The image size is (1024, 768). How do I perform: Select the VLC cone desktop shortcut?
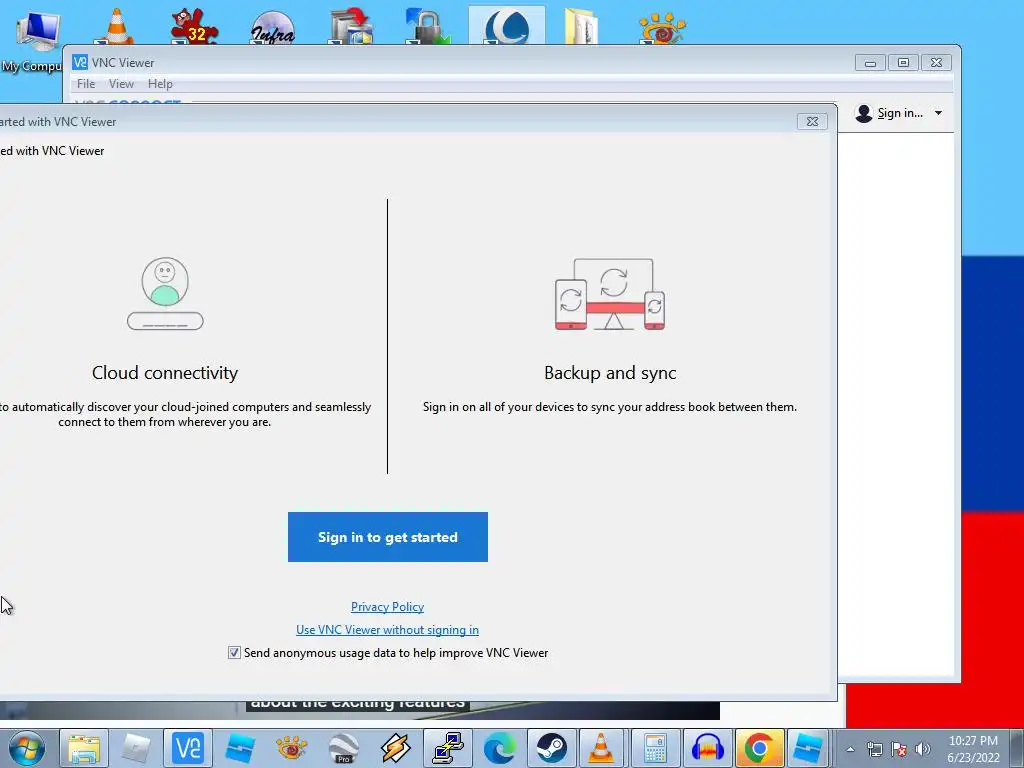(117, 26)
